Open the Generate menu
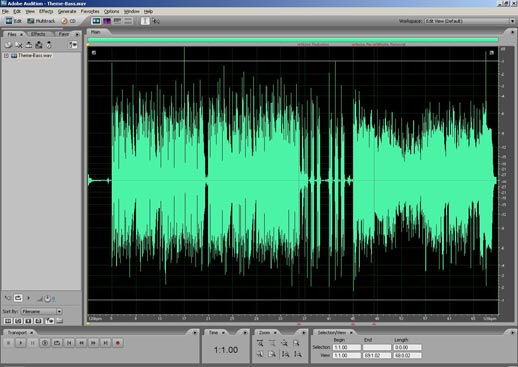This screenshot has width=518, height=367. (x=67, y=11)
